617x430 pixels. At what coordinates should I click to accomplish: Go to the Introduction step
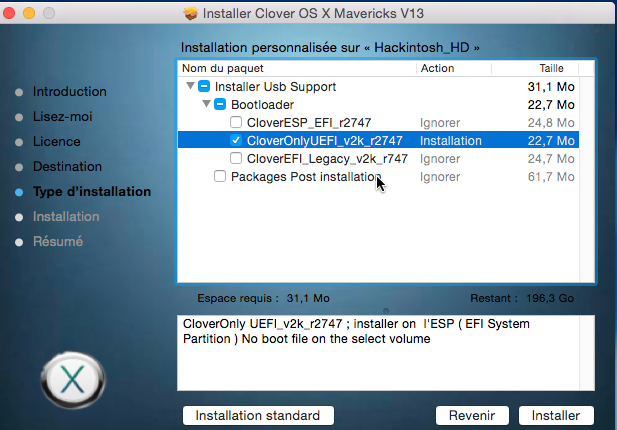(x=70, y=91)
